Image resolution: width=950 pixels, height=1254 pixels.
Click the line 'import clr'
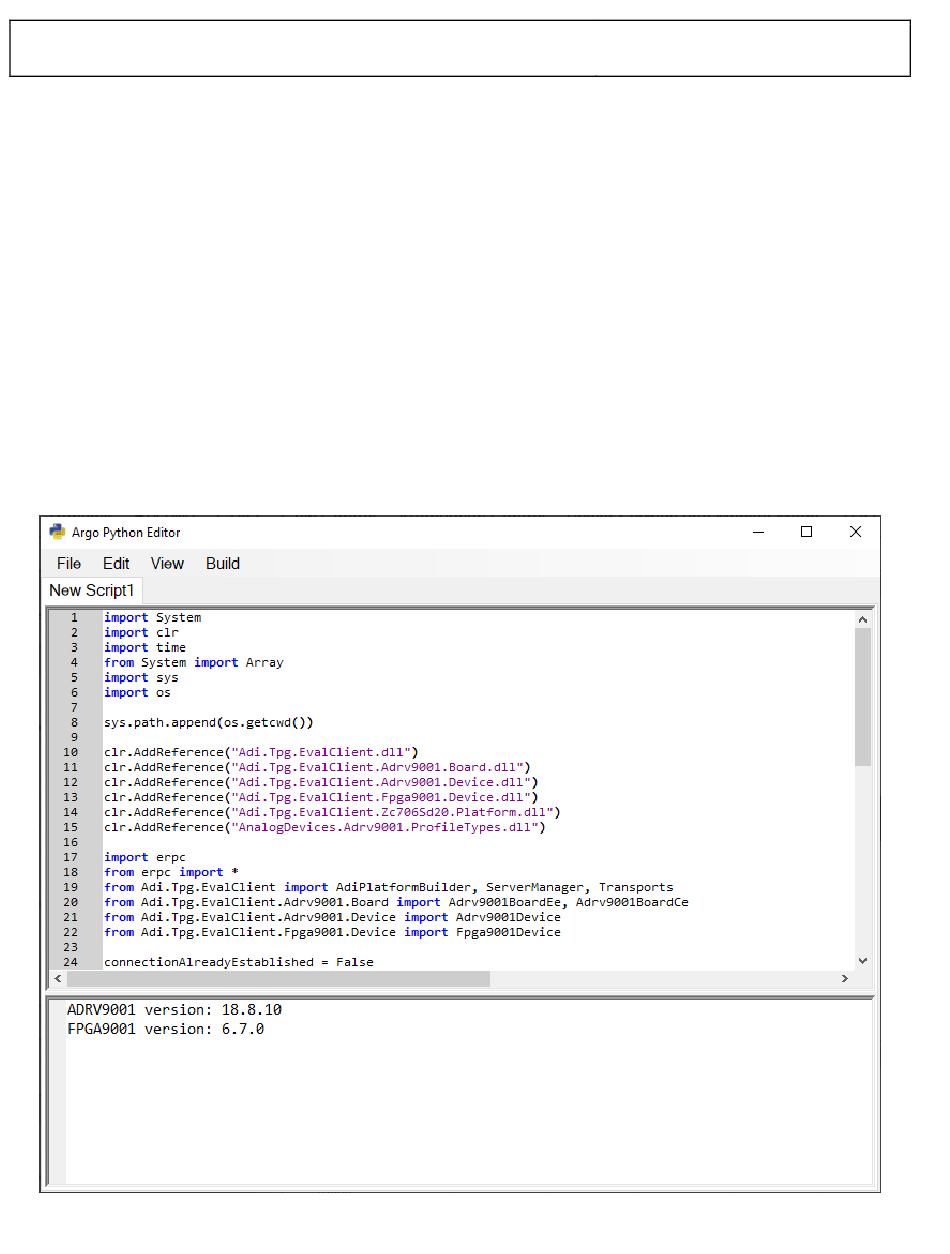click(141, 632)
